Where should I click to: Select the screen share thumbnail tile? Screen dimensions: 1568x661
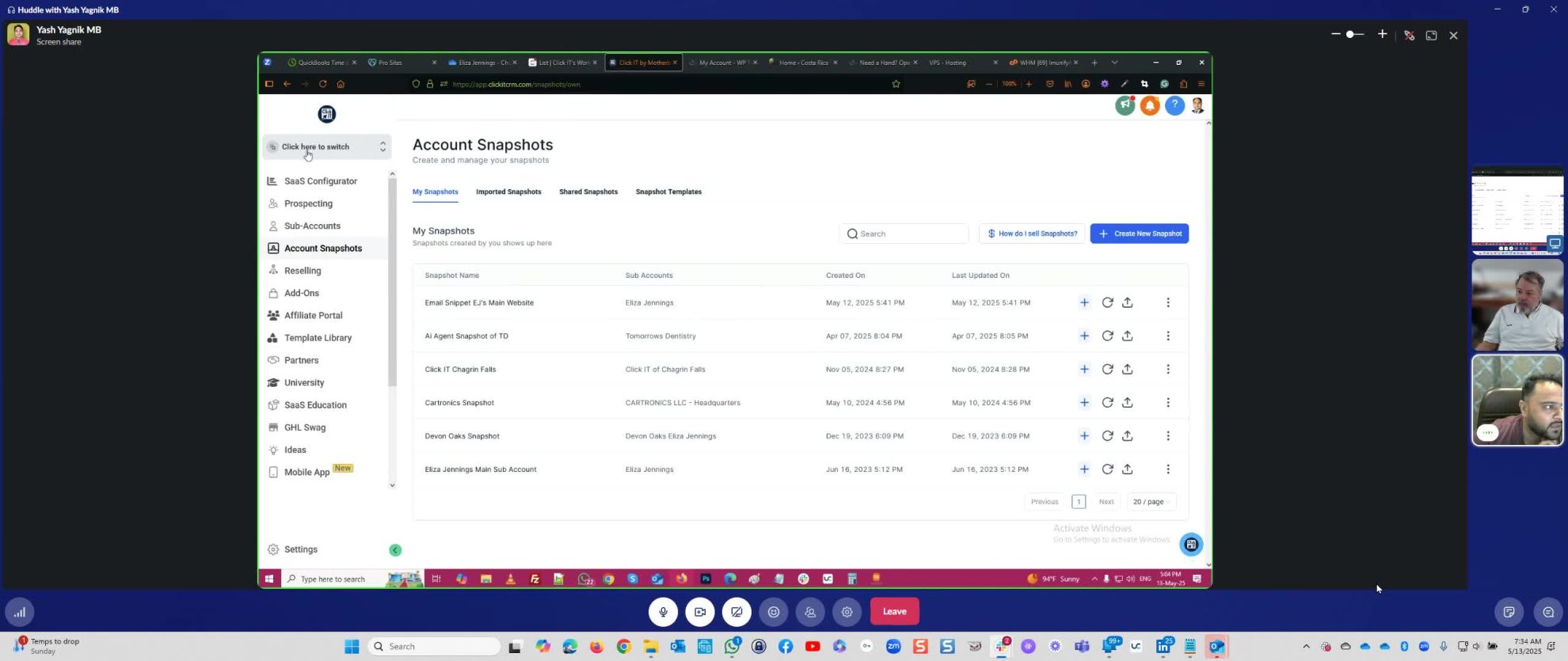[x=1517, y=211]
